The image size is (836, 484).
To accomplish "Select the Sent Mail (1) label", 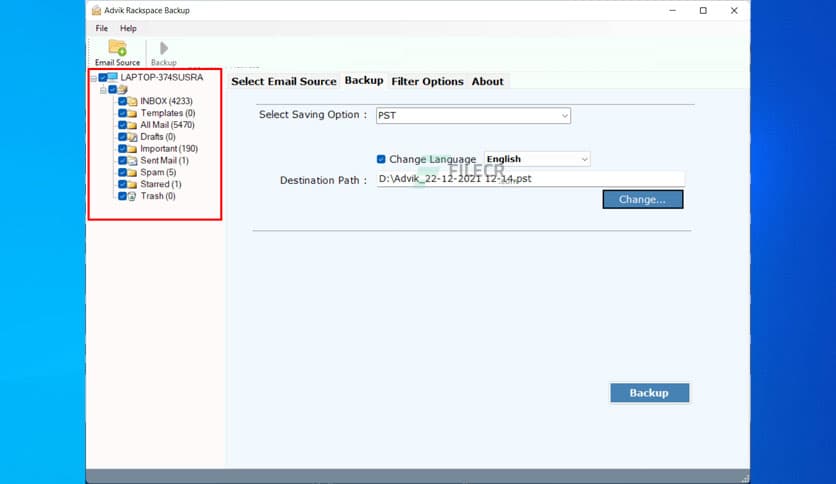I will coord(164,160).
